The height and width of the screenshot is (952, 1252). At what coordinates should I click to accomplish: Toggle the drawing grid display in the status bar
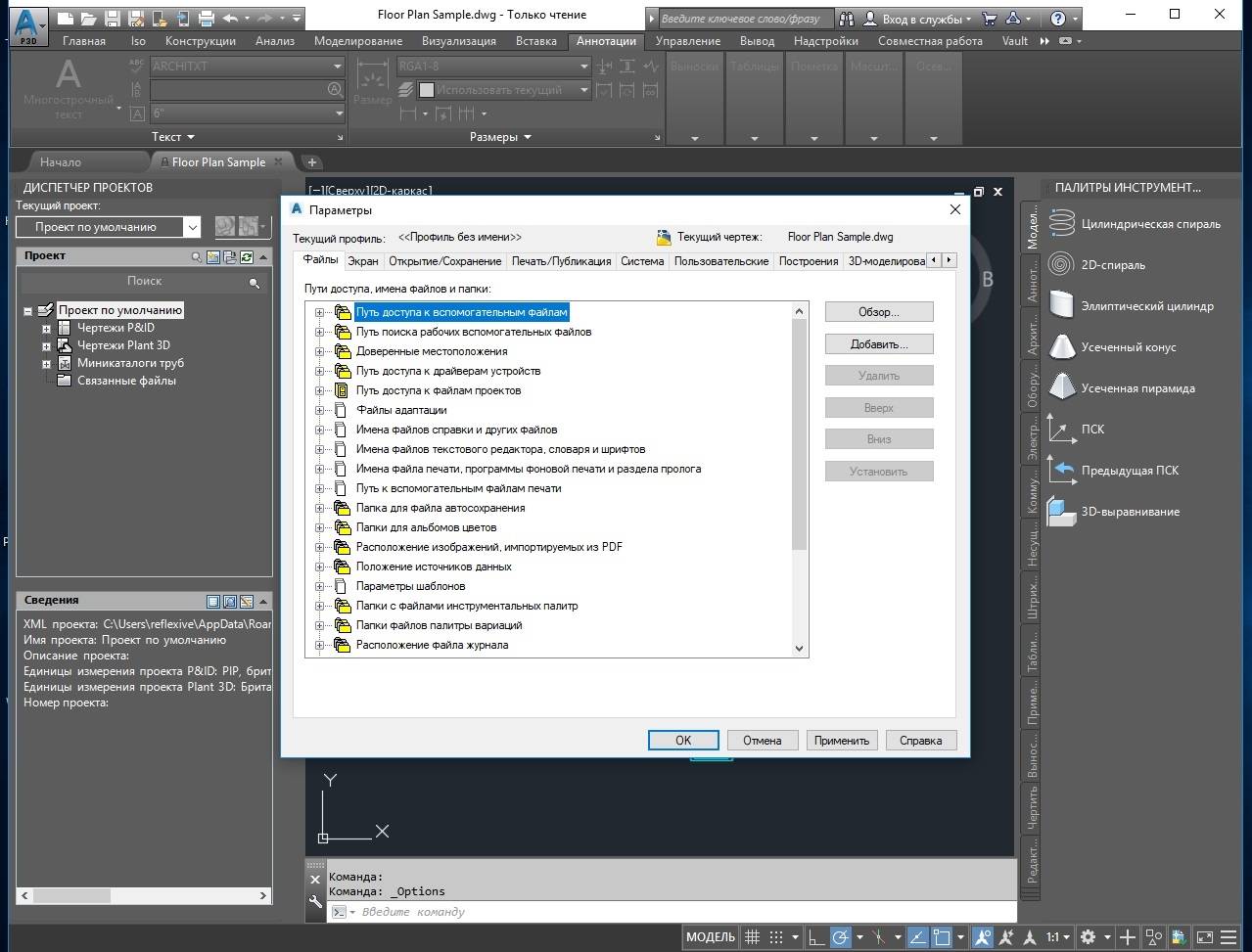(752, 936)
